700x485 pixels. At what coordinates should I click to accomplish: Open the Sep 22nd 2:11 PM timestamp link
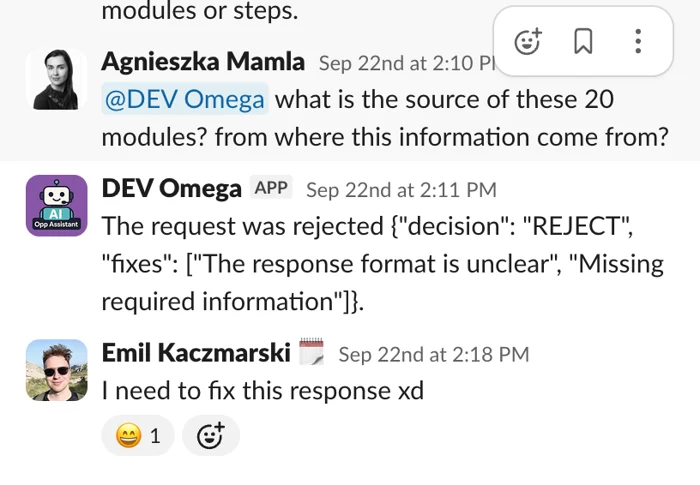[x=401, y=189]
